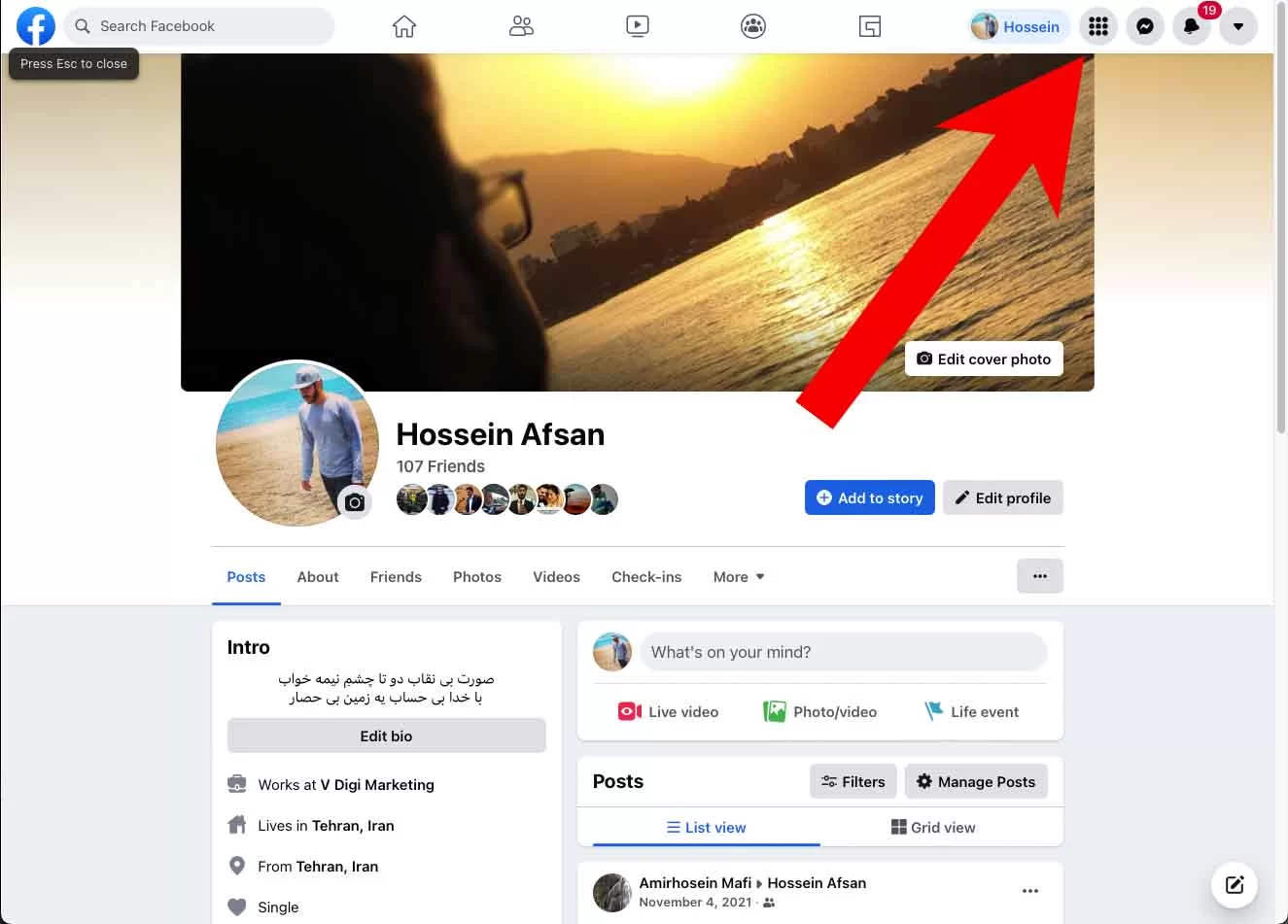Switch to the Photos tab

pyautogui.click(x=477, y=577)
